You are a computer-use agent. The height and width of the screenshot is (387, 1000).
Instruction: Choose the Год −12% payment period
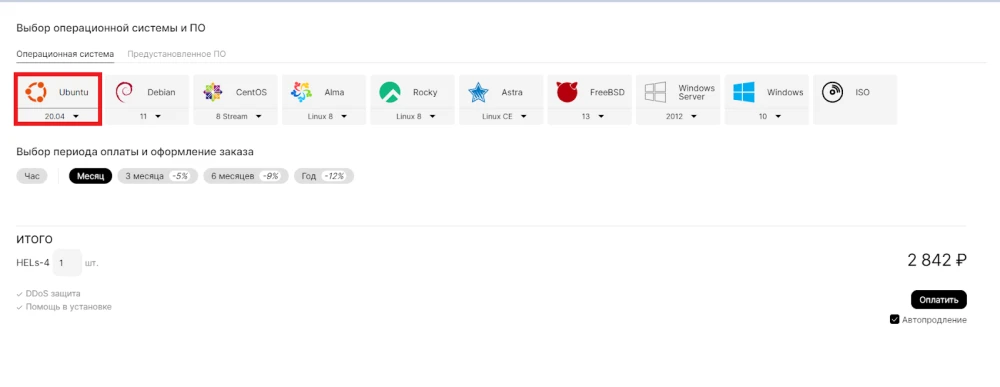324,176
